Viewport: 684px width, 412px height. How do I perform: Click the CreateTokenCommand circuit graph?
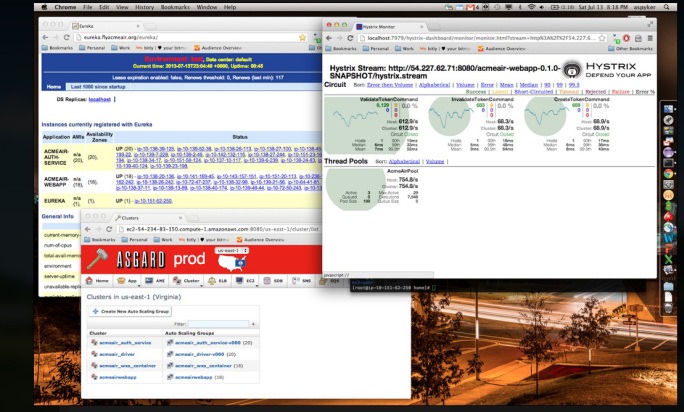(x=545, y=116)
